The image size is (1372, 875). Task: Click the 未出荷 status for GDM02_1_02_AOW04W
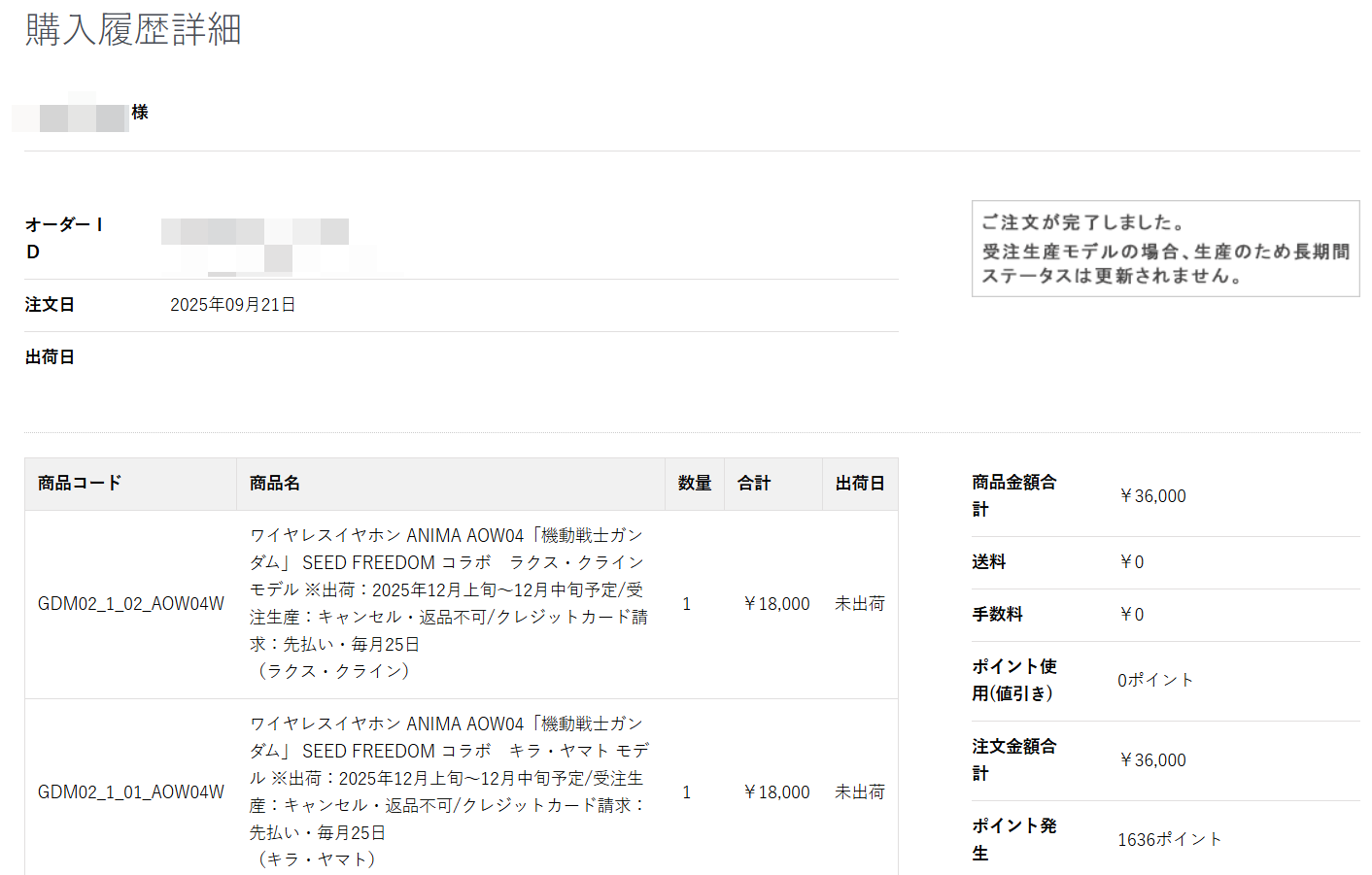[860, 604]
